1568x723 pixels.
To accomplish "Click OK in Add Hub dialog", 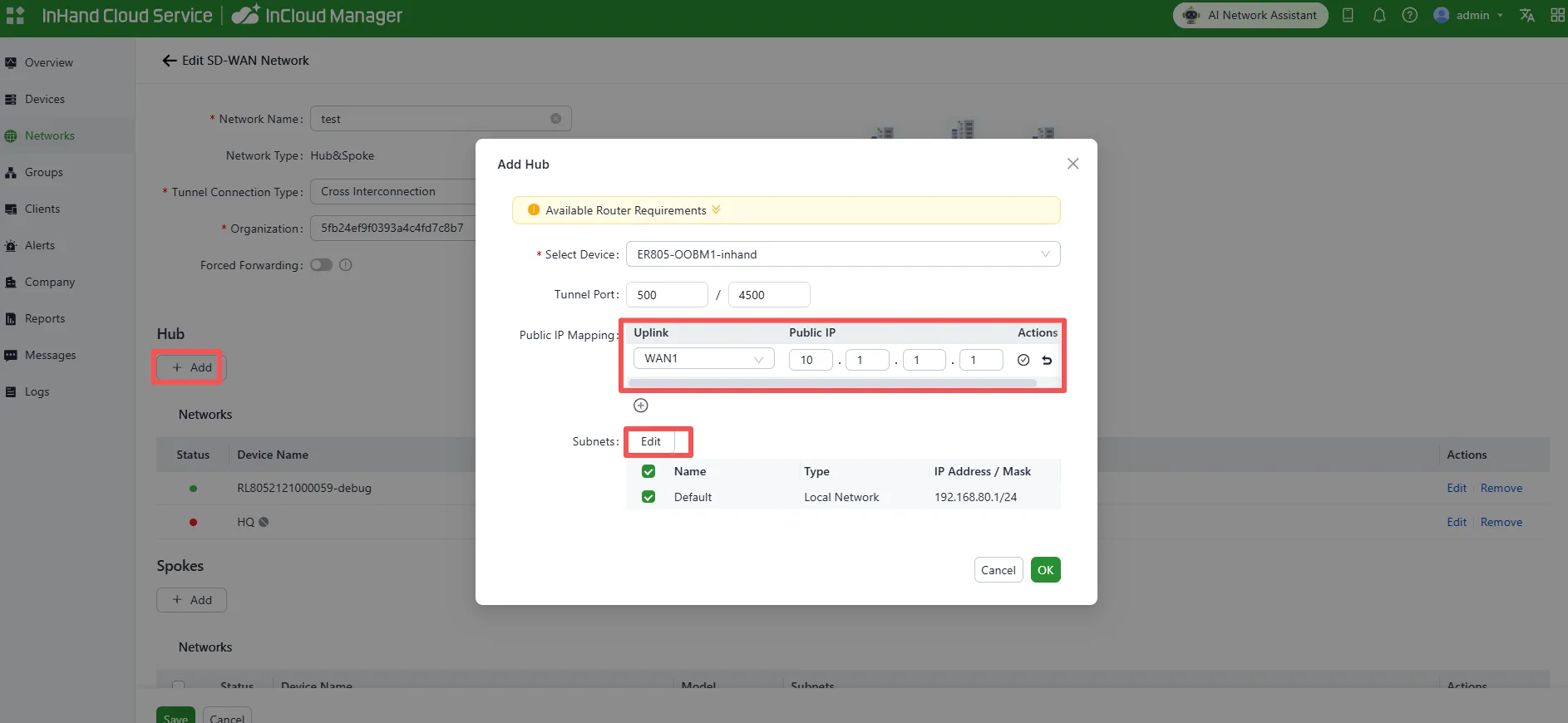I will (x=1045, y=570).
